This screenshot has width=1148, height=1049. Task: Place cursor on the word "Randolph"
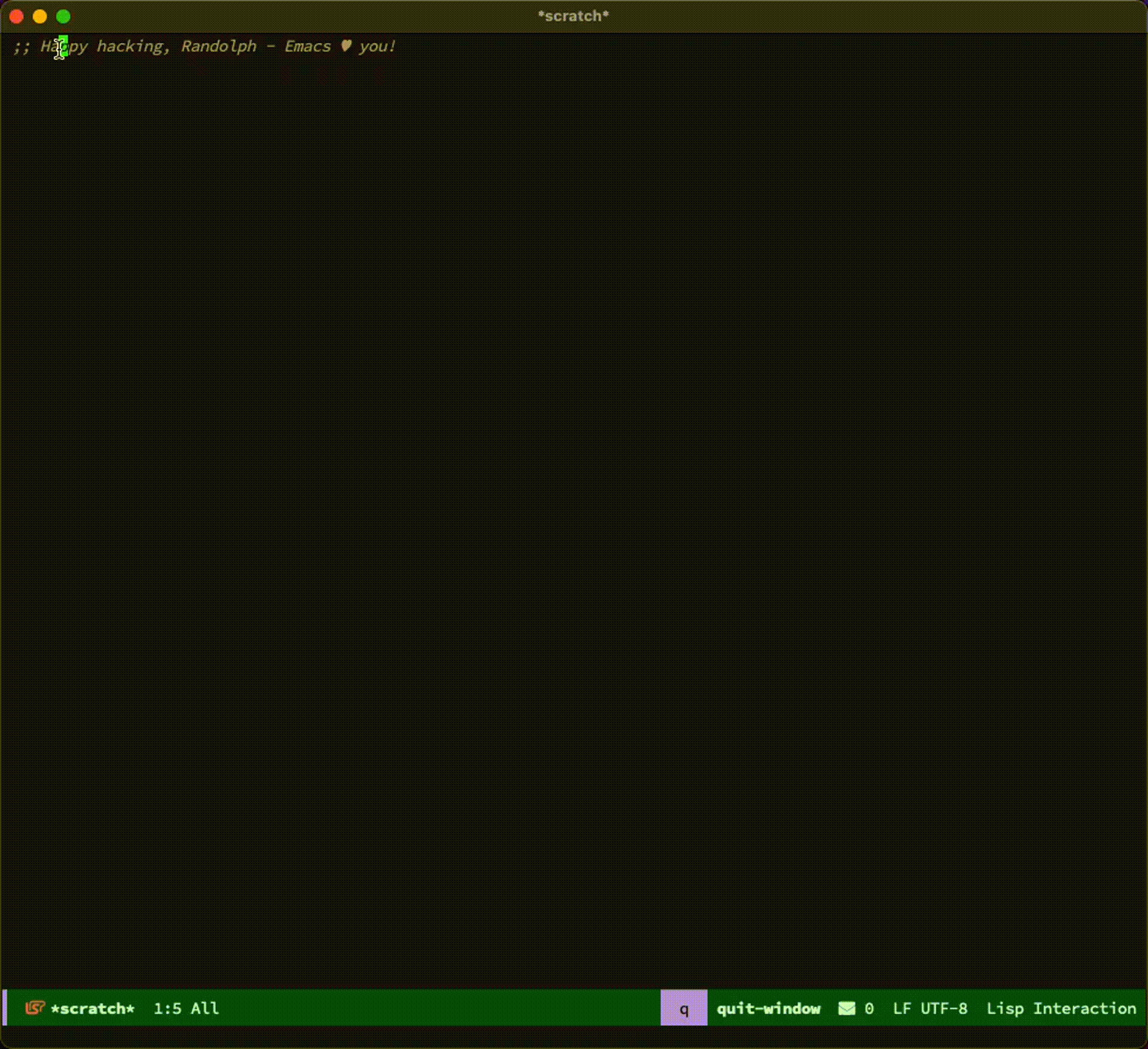click(x=219, y=46)
